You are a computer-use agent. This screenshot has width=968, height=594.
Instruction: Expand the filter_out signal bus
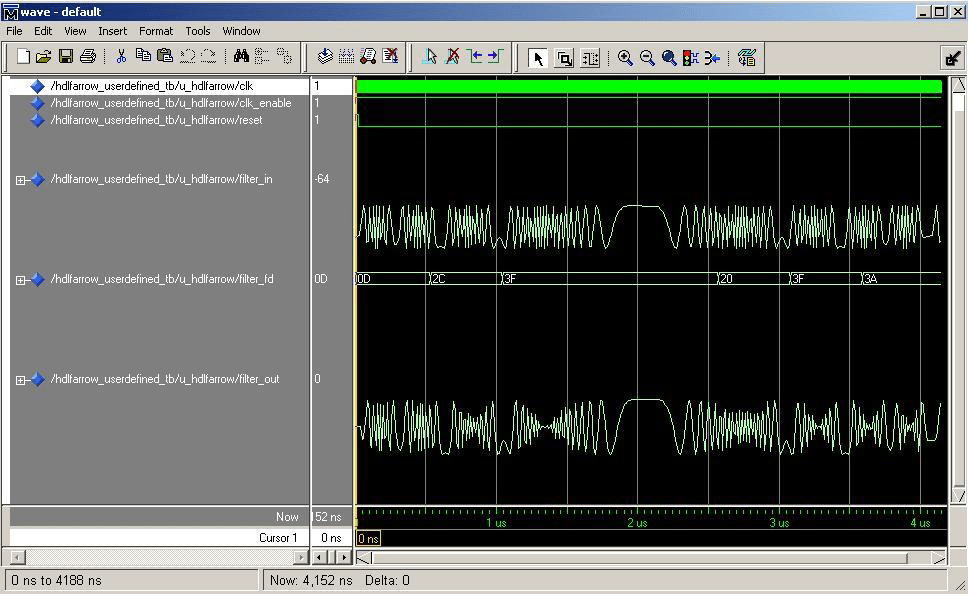tap(21, 380)
